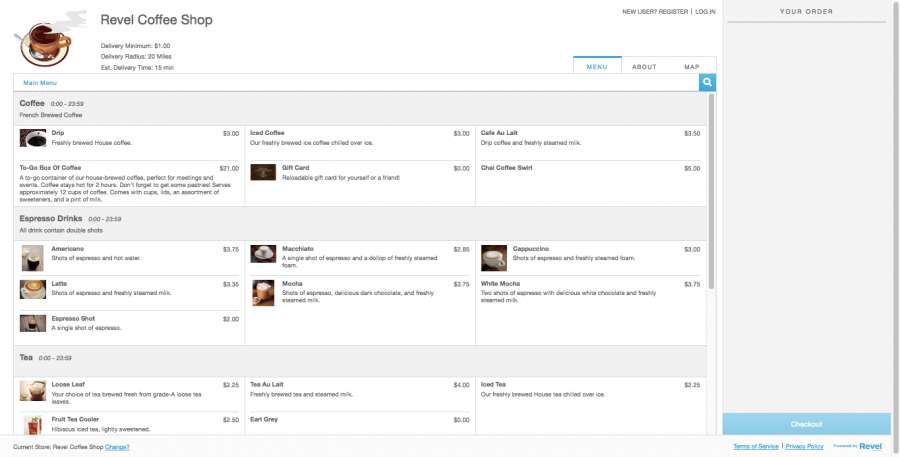Open the Map tab
The width and height of the screenshot is (900, 457).
[692, 67]
